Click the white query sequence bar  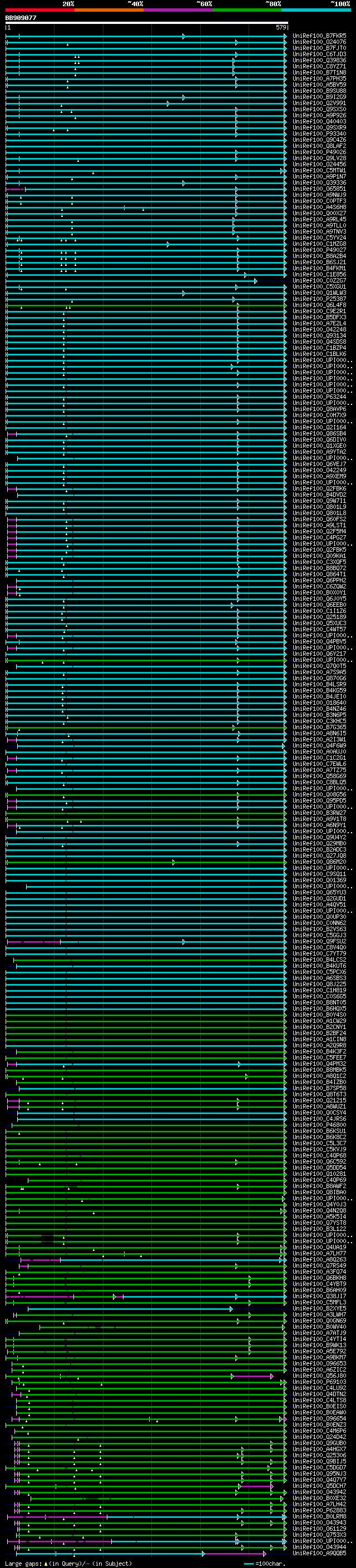click(x=146, y=22)
